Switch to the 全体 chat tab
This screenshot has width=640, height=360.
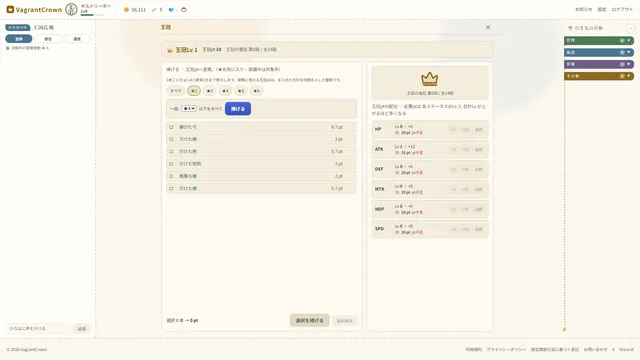19,39
